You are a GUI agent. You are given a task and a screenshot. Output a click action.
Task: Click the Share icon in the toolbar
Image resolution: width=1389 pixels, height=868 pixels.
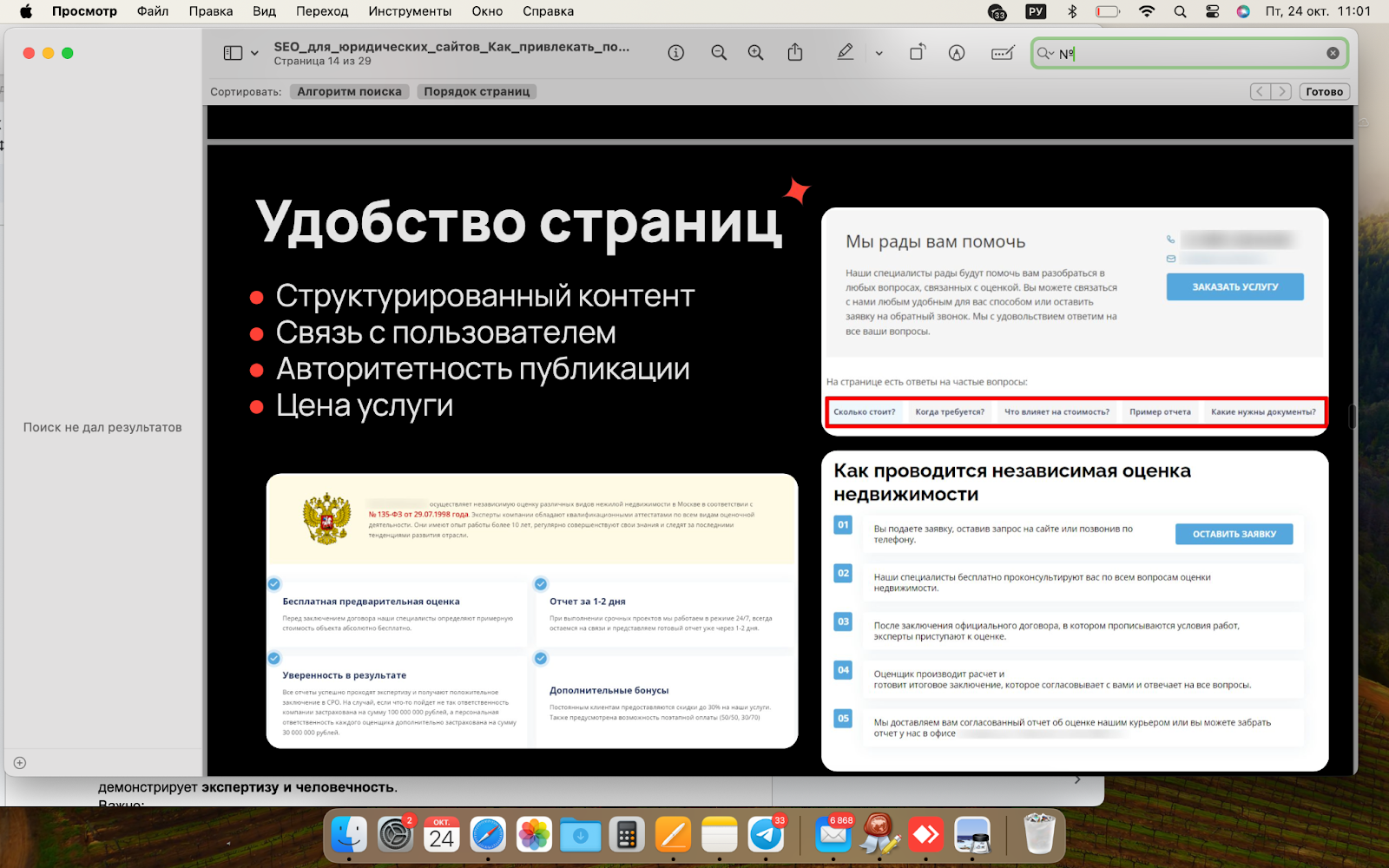pos(794,52)
